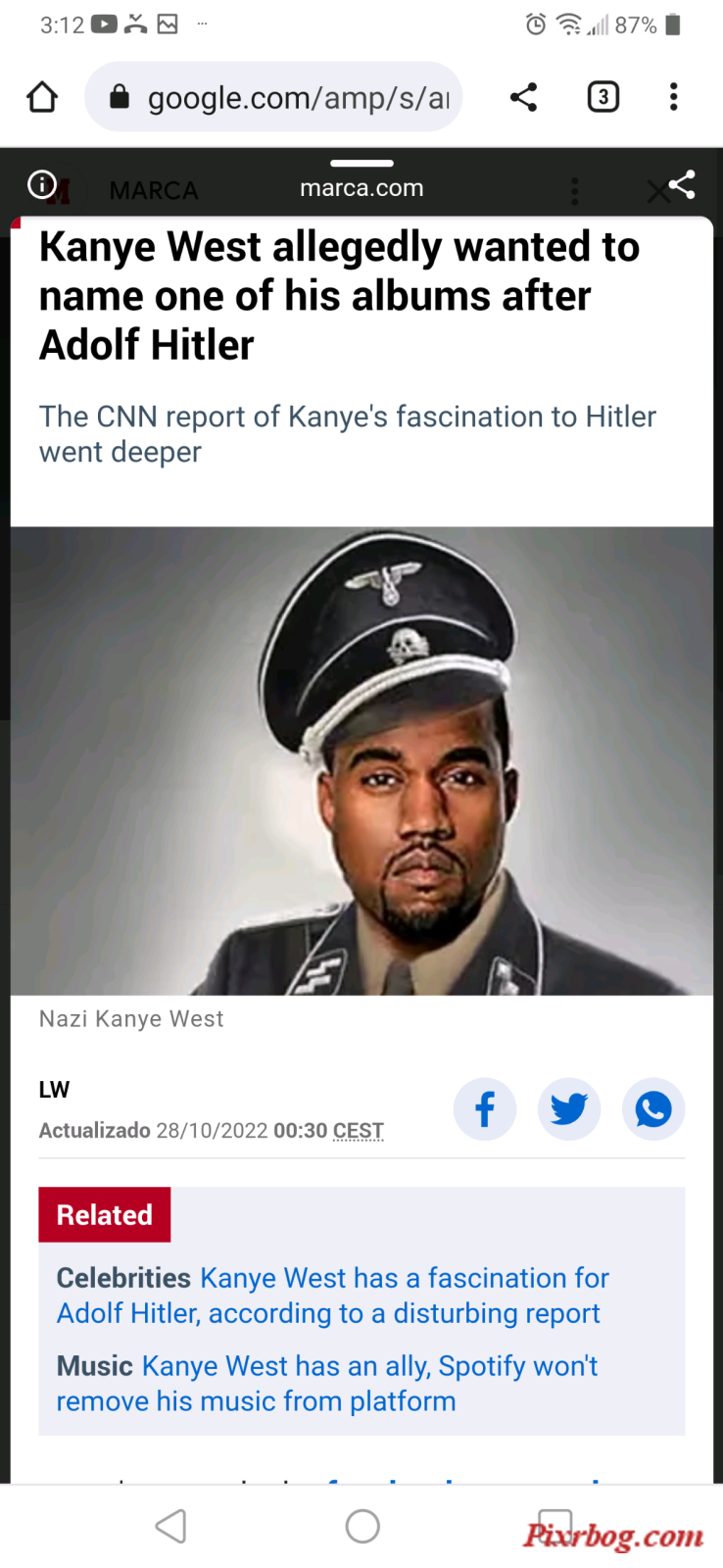
Task: Tap the AMP info icon
Action: (x=41, y=184)
